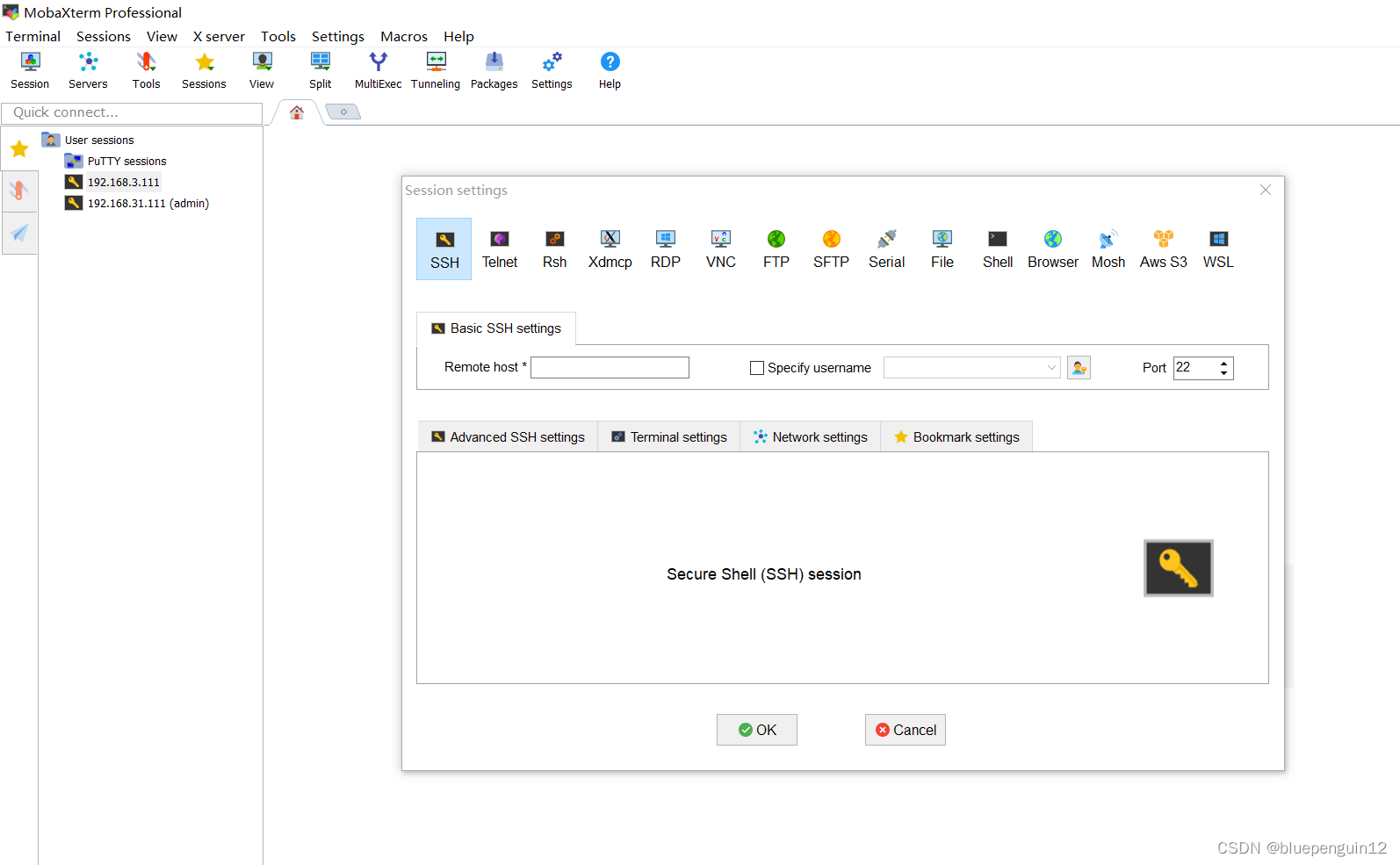Select the Rsh session type

point(555,249)
